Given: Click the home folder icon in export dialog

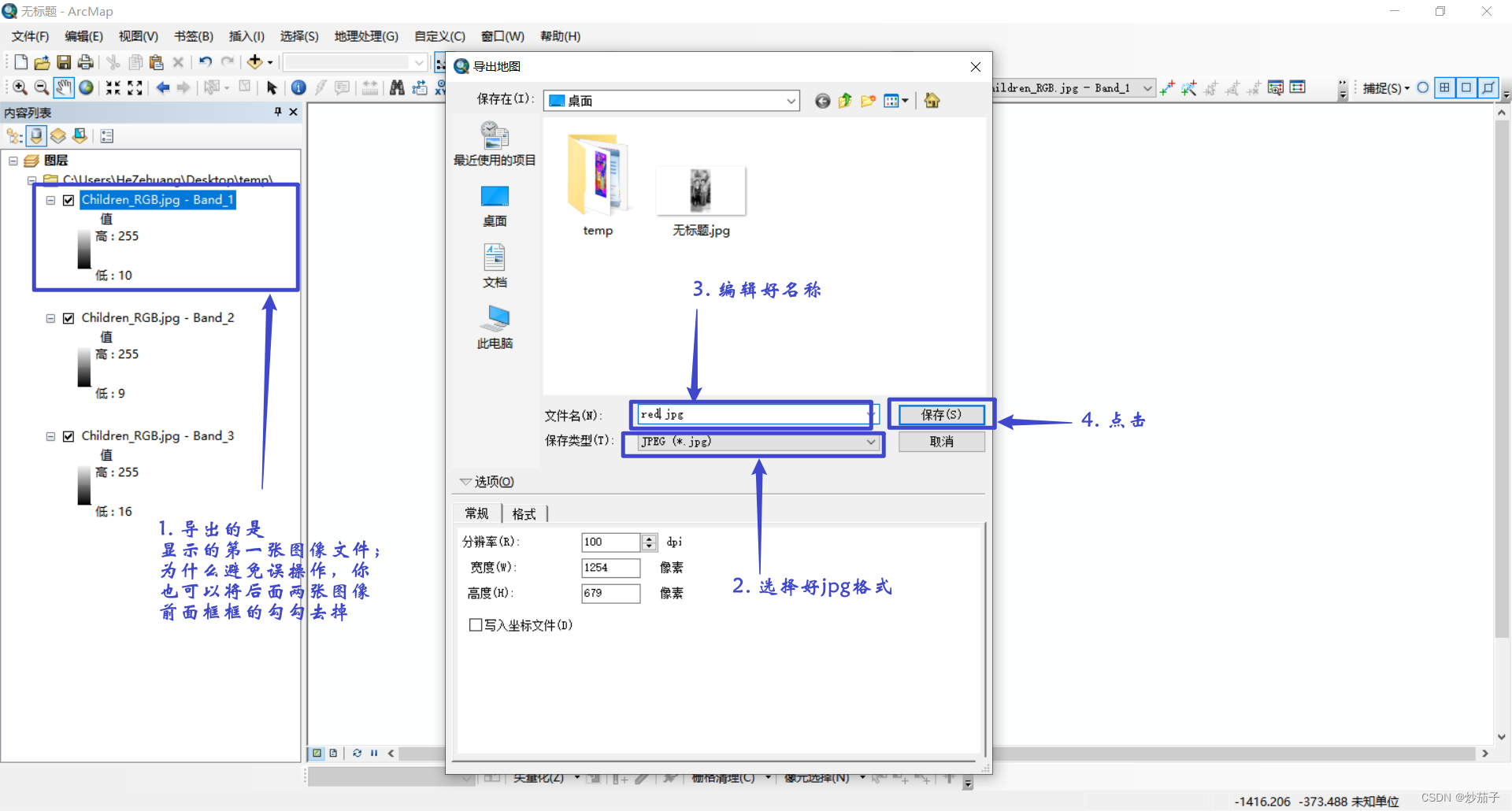Looking at the screenshot, I should coord(932,101).
